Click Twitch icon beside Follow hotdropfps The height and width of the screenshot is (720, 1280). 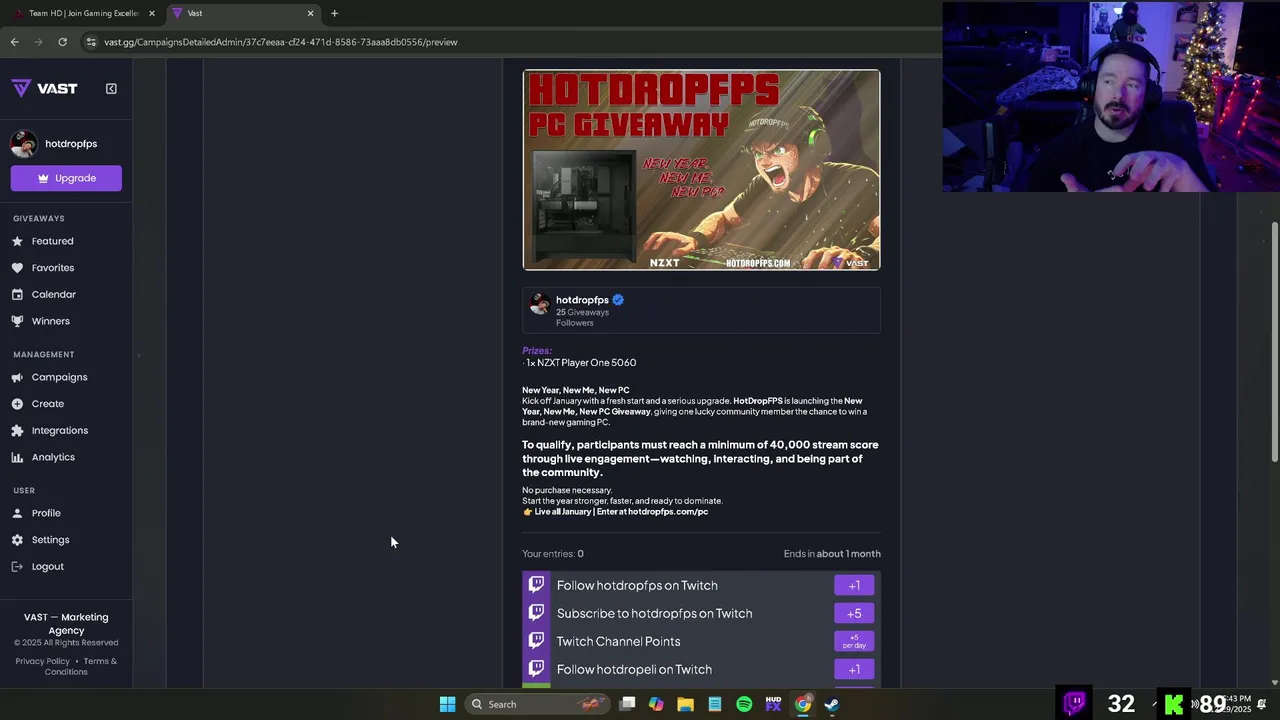536,585
